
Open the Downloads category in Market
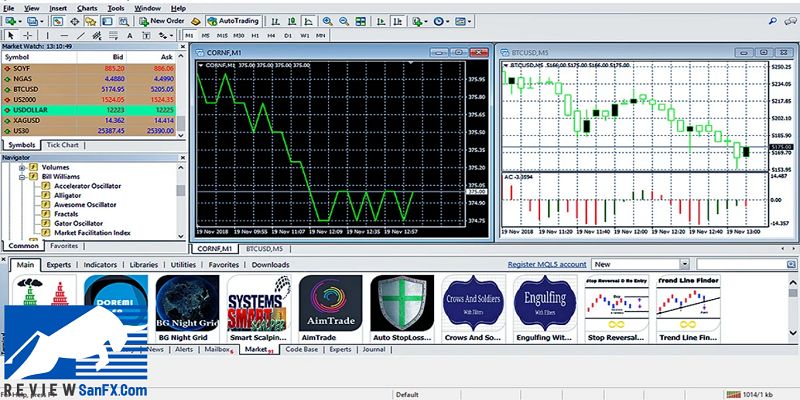point(270,265)
